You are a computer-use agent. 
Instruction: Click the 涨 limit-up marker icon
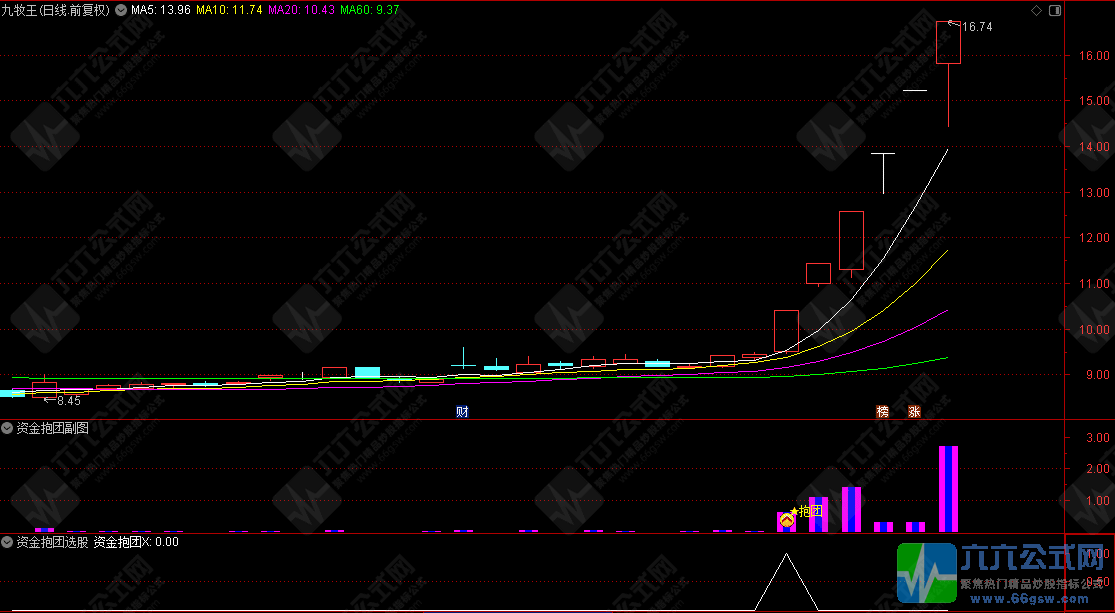click(914, 411)
